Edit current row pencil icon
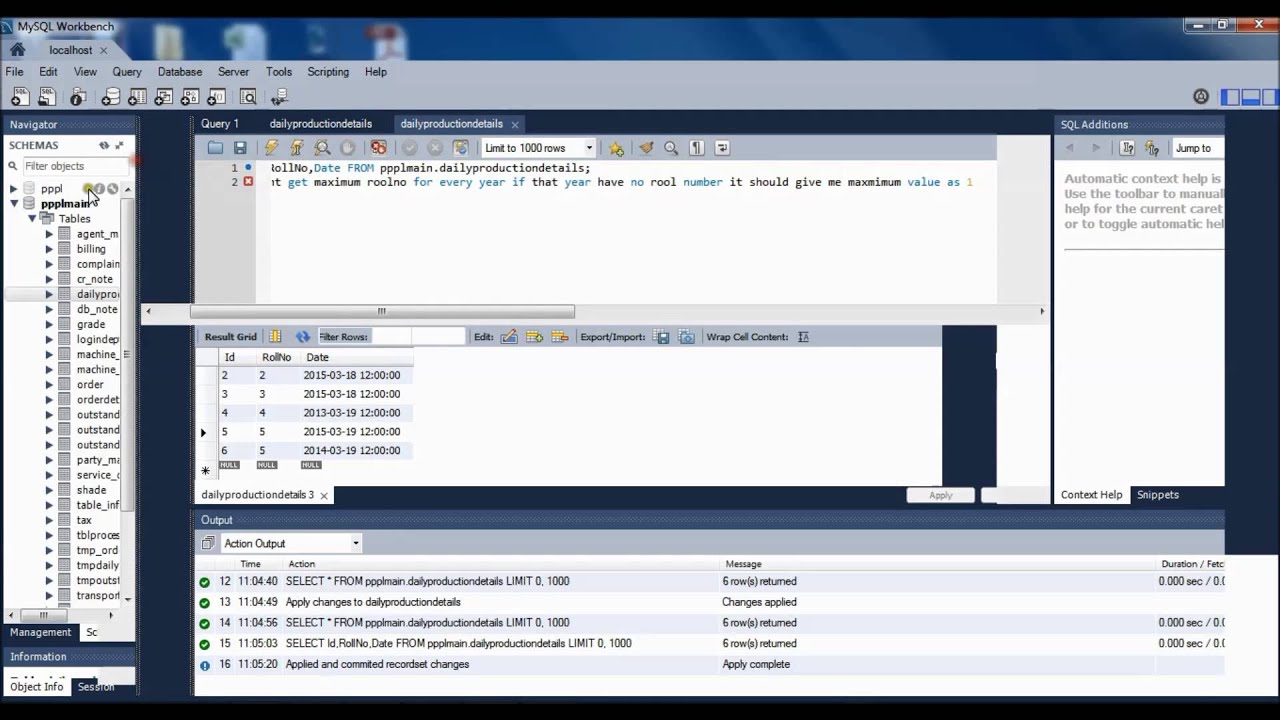The height and width of the screenshot is (720, 1280). pyautogui.click(x=509, y=337)
